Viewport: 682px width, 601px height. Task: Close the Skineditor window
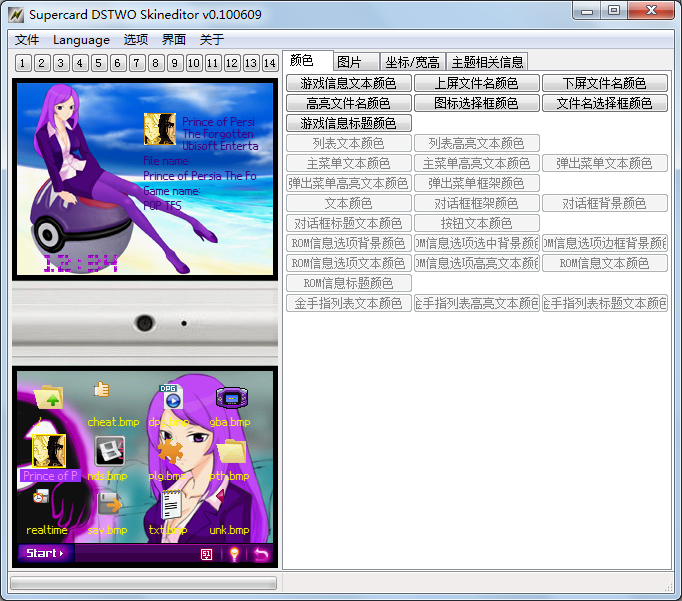(651, 10)
